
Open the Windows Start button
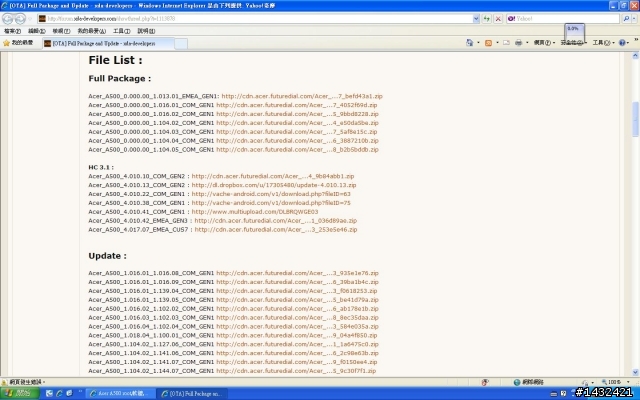pyautogui.click(x=20, y=393)
